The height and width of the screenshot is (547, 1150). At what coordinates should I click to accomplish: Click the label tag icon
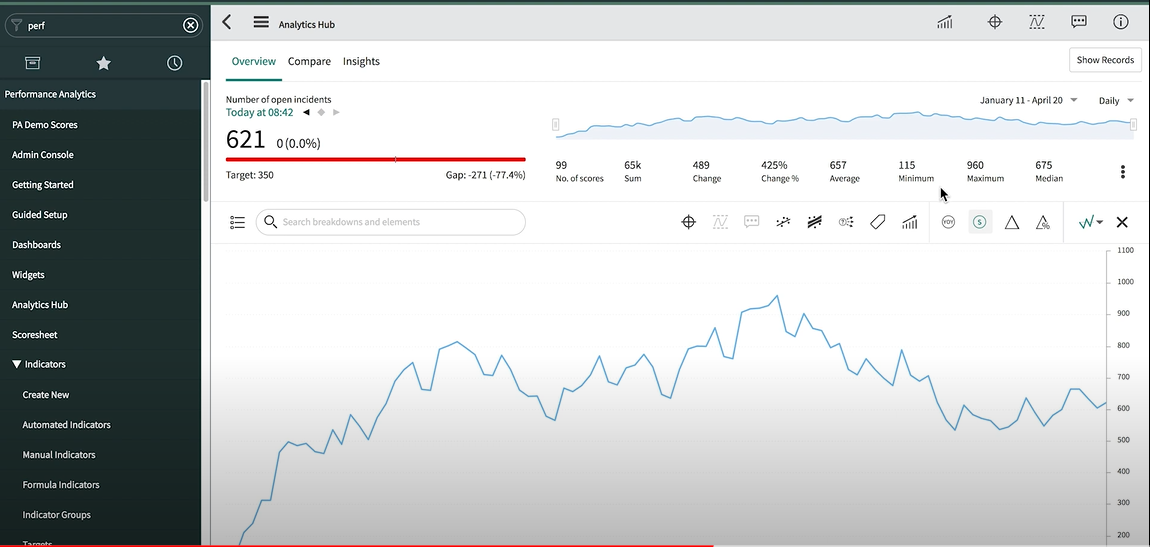click(x=877, y=222)
